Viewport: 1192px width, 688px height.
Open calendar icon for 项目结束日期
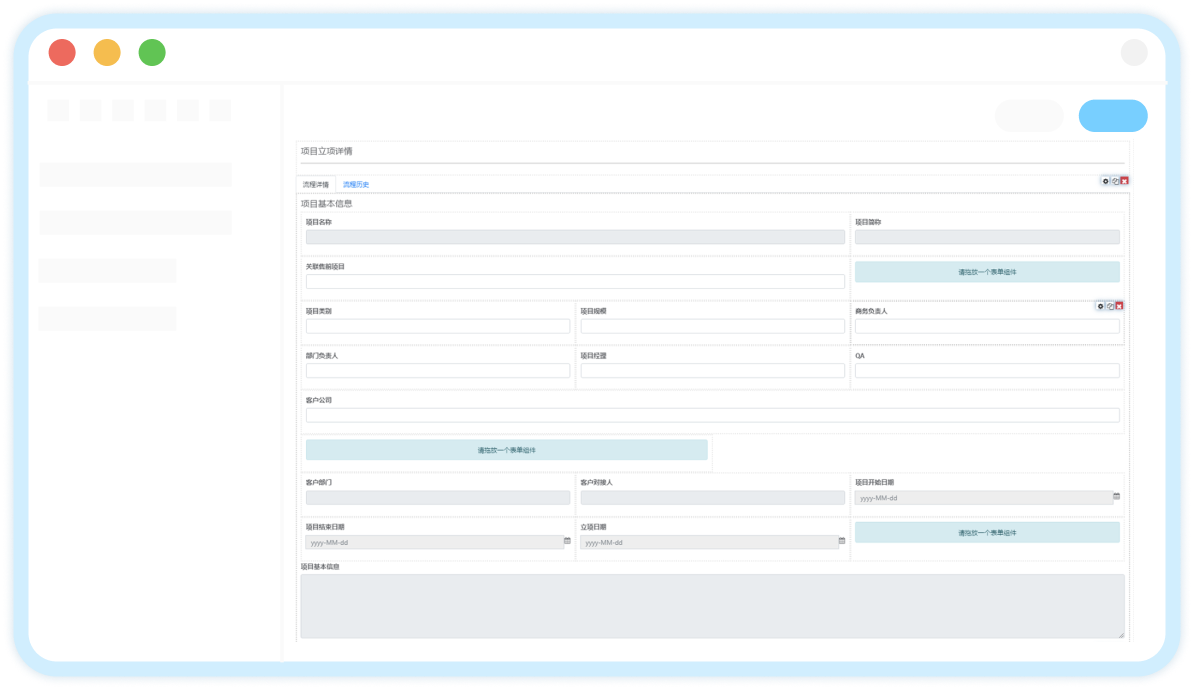point(567,541)
